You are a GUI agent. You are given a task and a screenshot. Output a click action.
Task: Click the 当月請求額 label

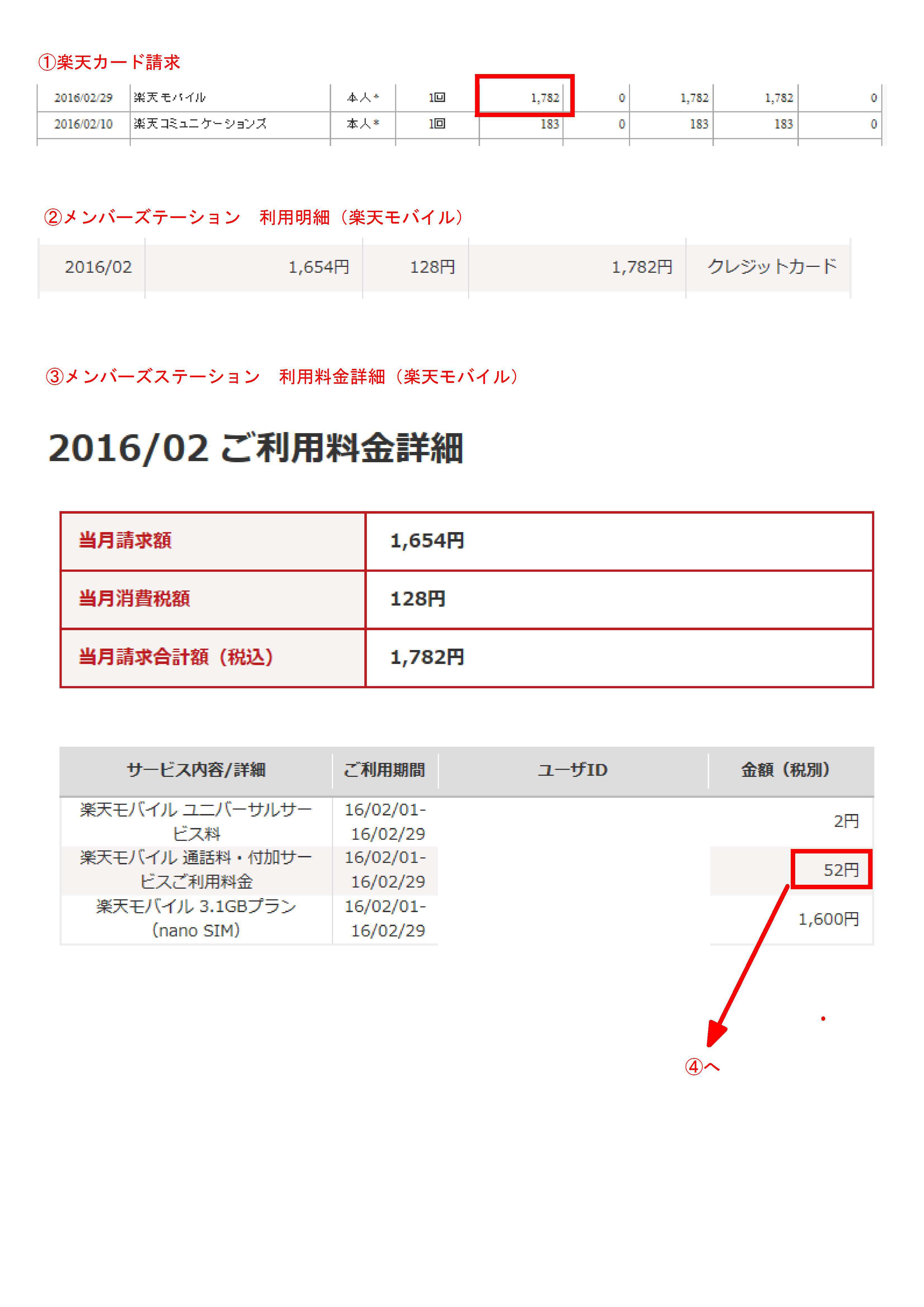[125, 540]
